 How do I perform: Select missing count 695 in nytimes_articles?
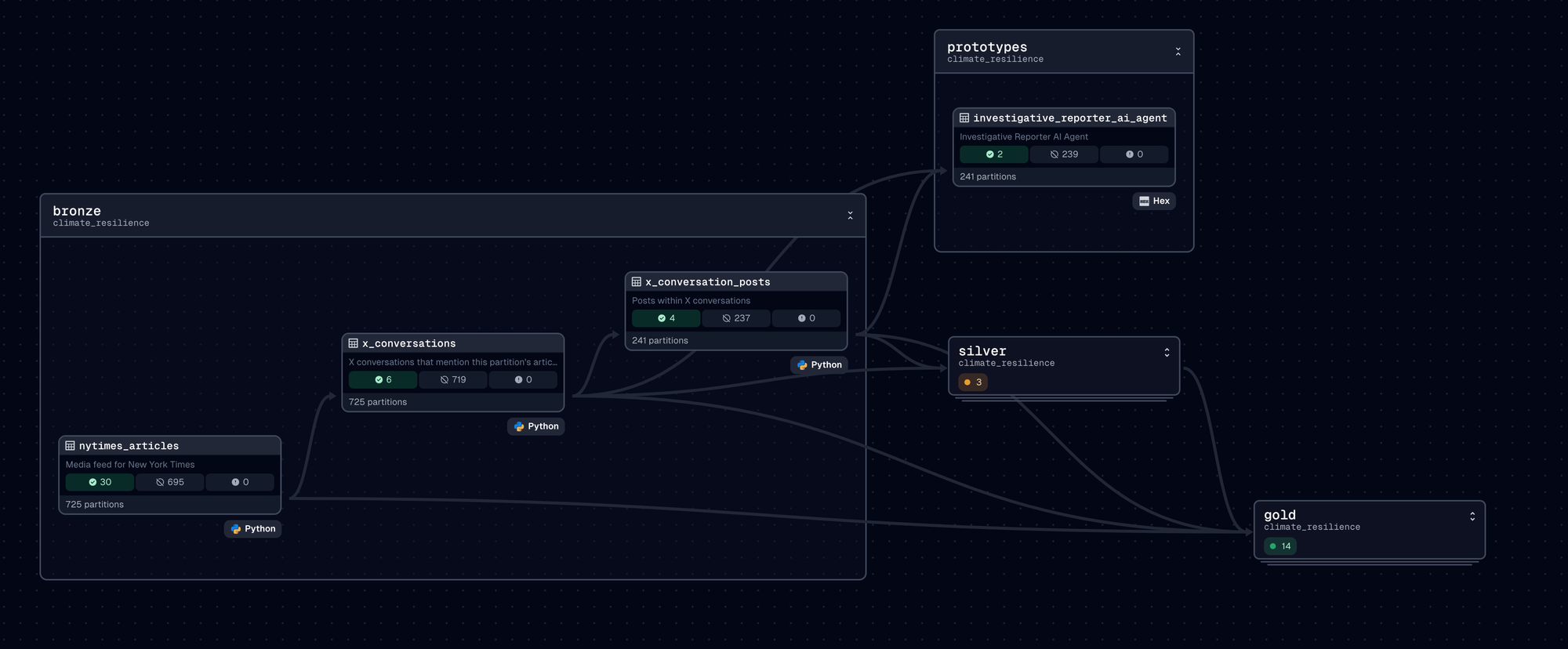tap(170, 483)
